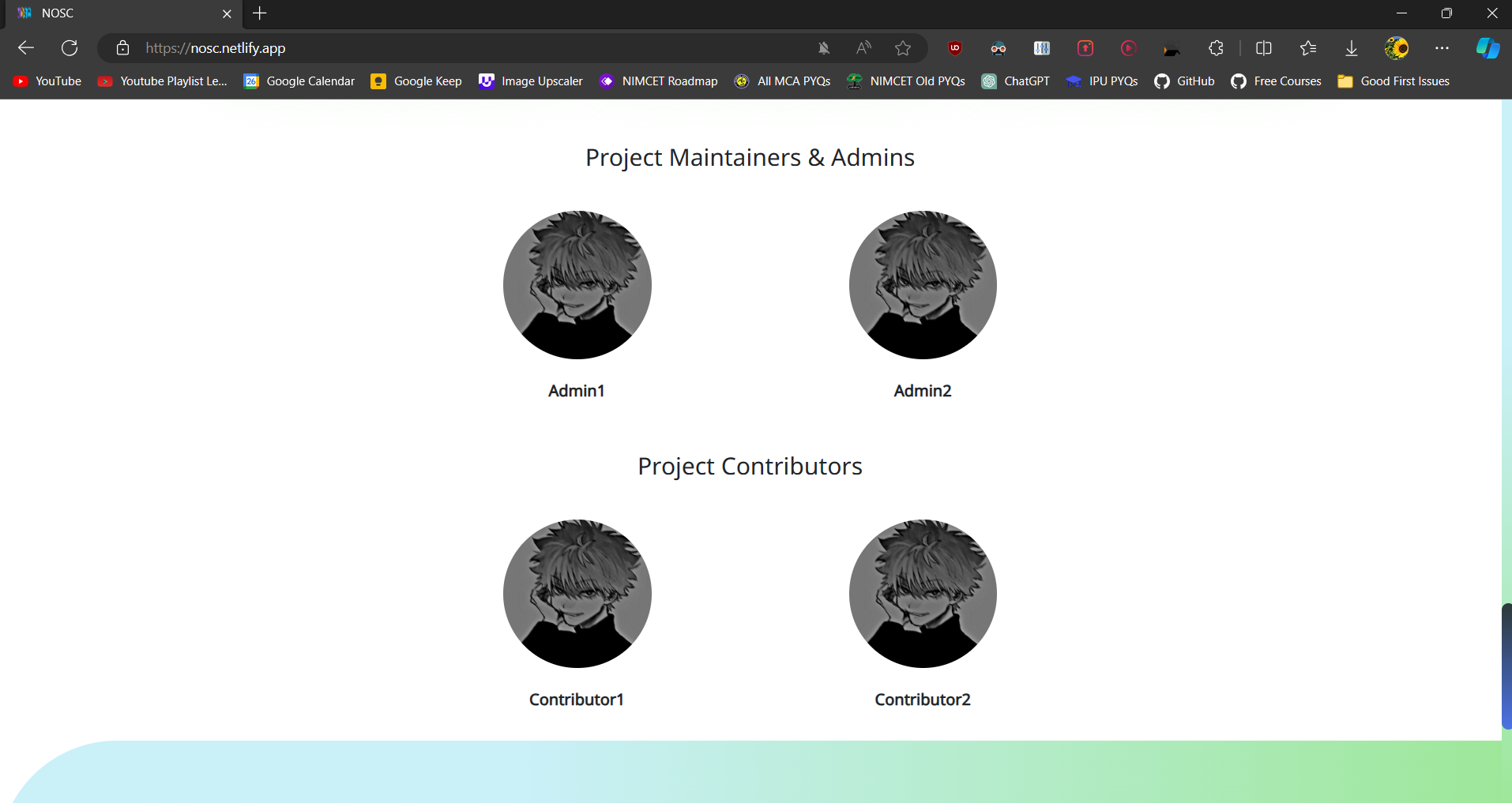Viewport: 1512px width, 803px height.
Task: Open the GitHub bookmark link
Action: coord(1184,81)
